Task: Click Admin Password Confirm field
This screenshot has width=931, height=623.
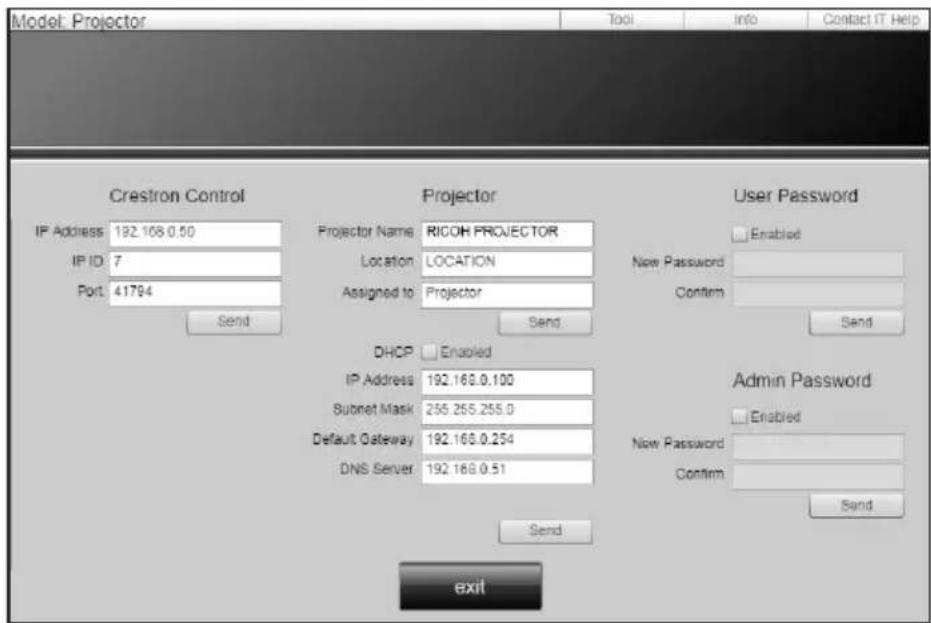Action: click(x=818, y=476)
